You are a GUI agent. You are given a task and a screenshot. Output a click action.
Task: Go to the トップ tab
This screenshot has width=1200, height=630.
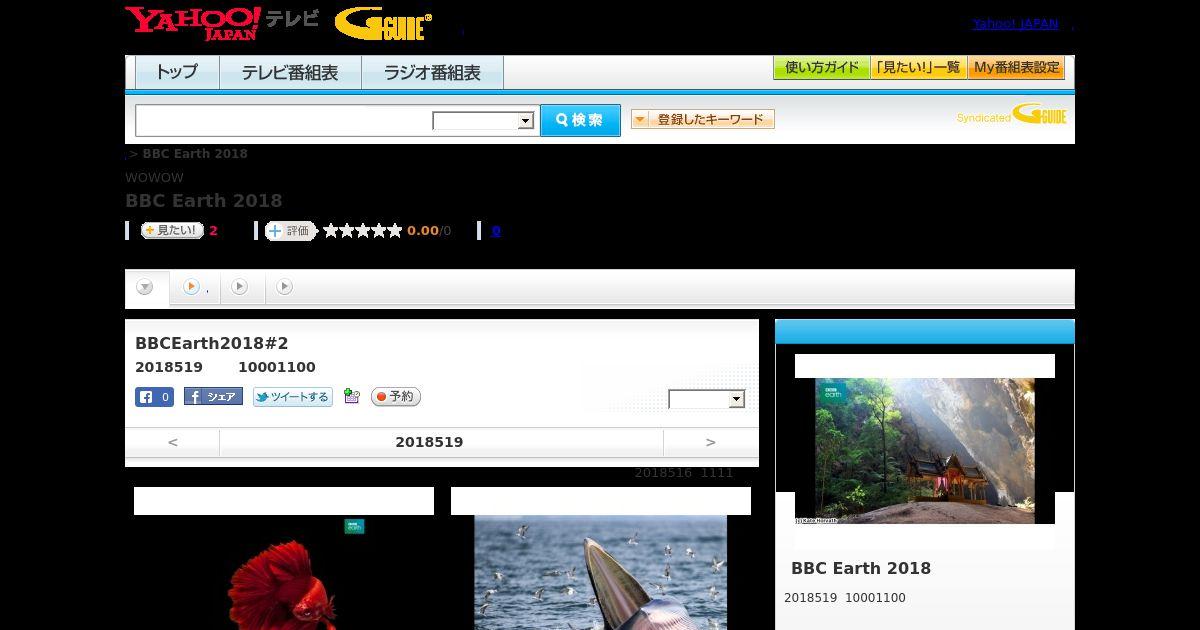tap(177, 72)
